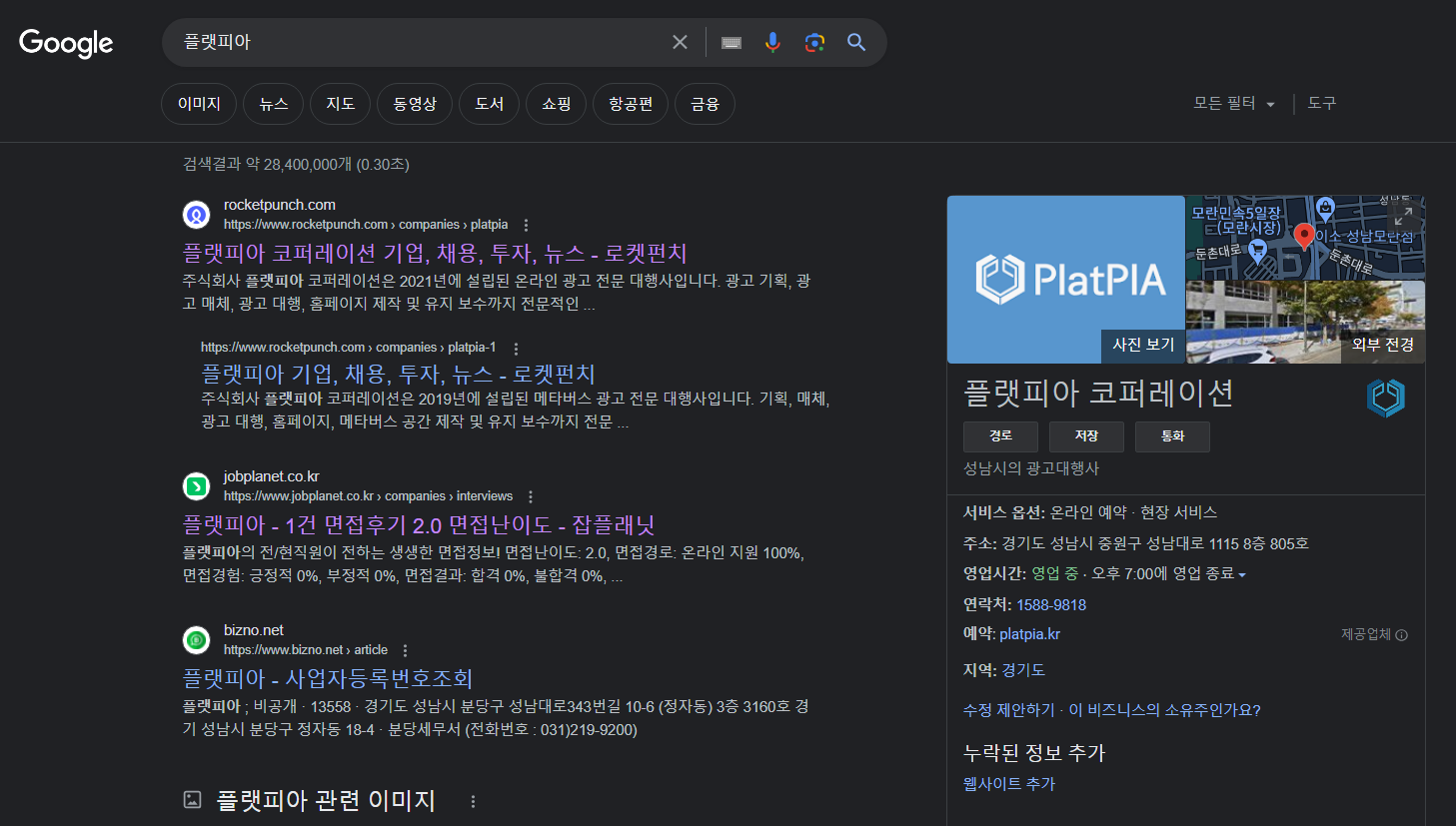Viewport: 1456px width, 826px height.
Task: Open Google Lens image search
Action: [x=814, y=42]
